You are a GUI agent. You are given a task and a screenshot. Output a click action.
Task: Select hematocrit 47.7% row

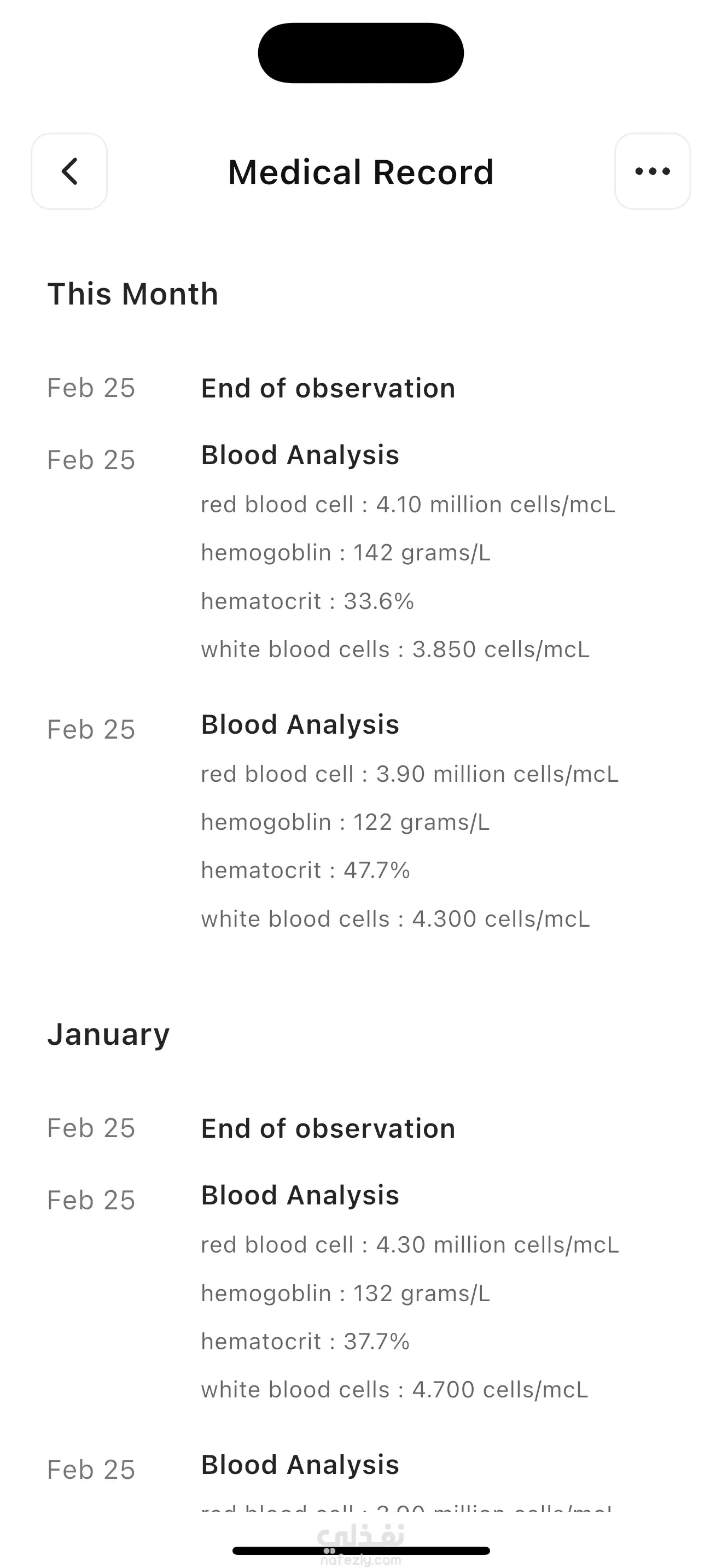point(306,870)
